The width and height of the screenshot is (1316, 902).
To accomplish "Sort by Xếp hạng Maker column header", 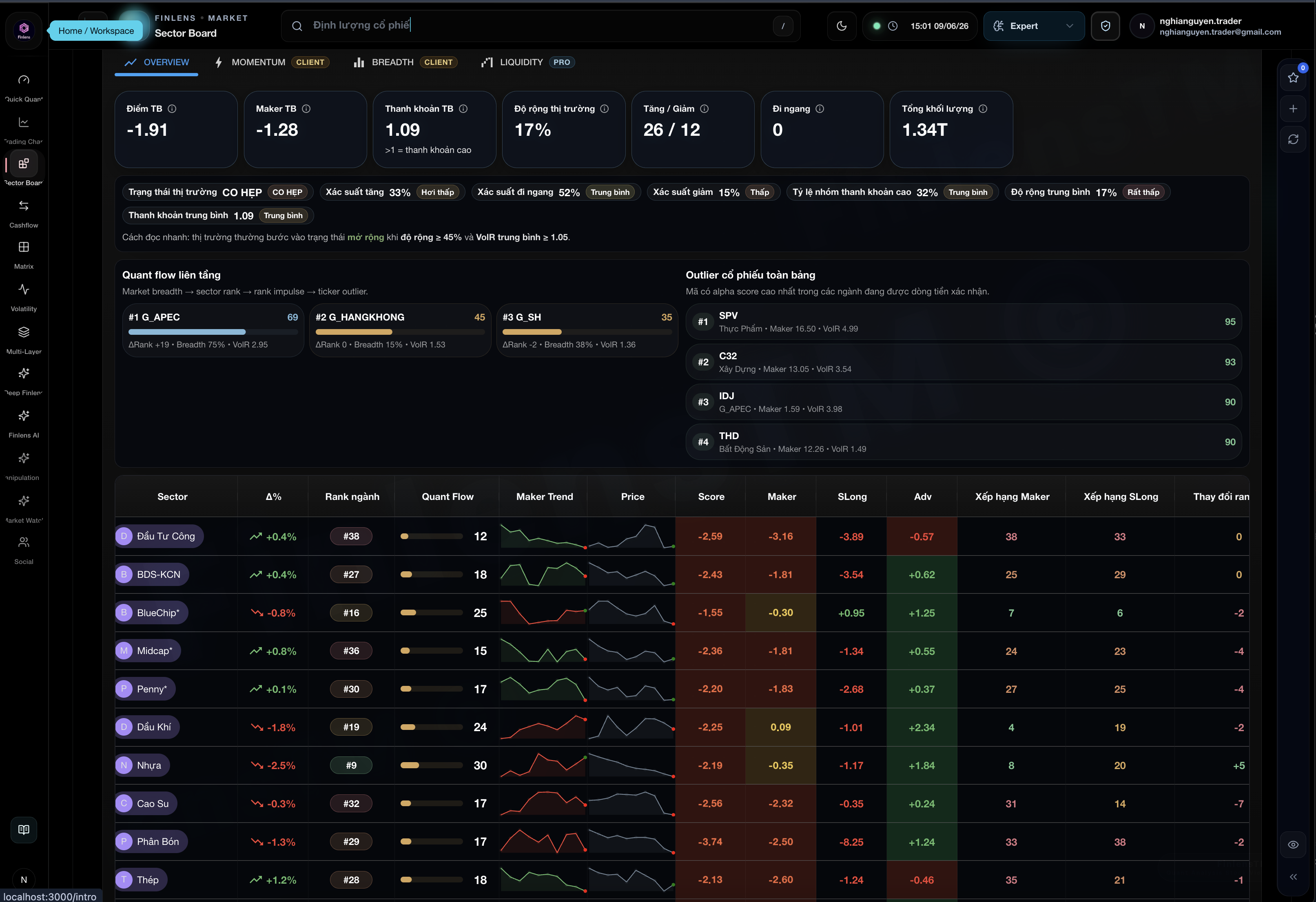I will pos(1011,497).
